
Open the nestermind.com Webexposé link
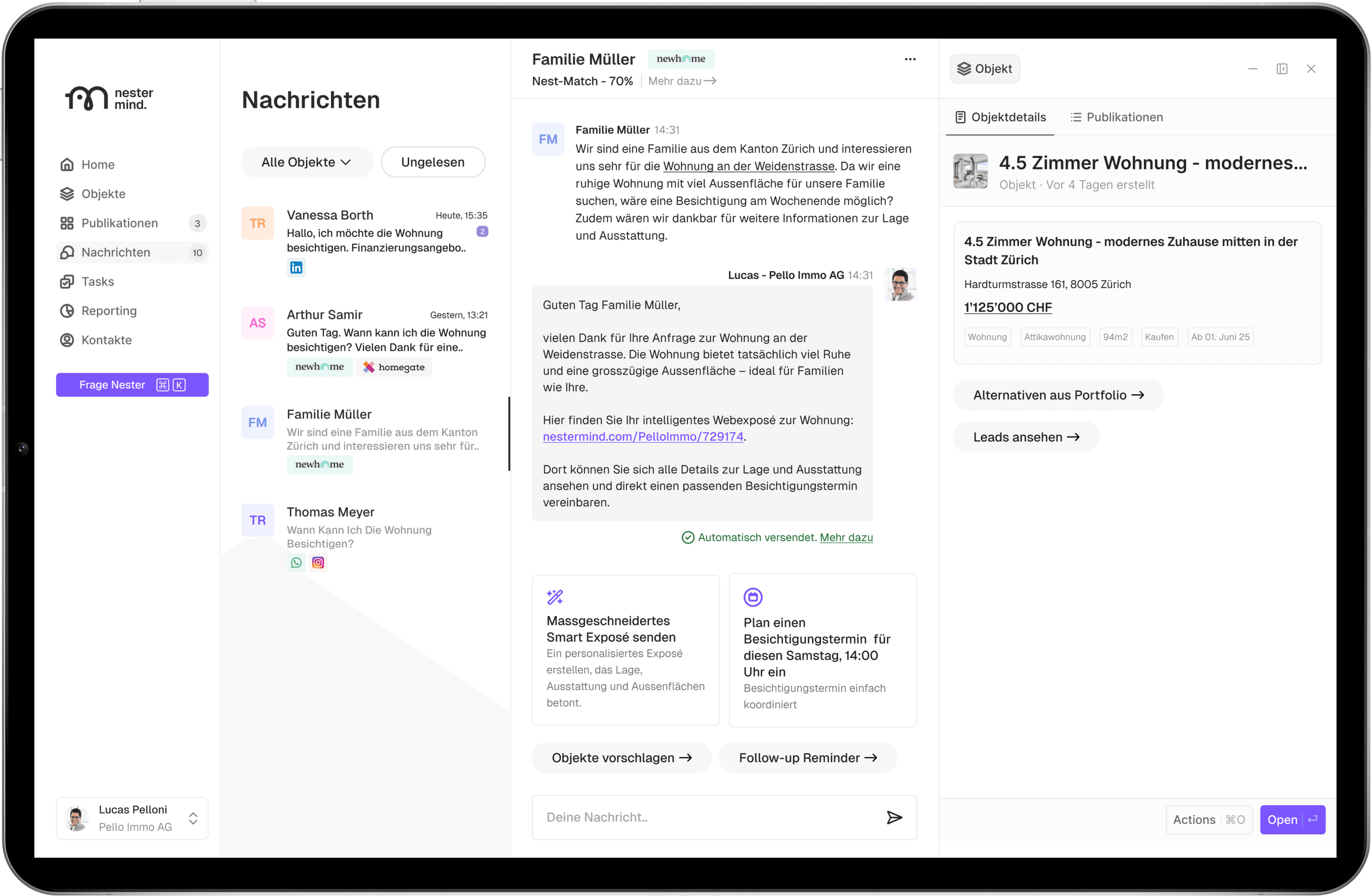pyautogui.click(x=643, y=437)
